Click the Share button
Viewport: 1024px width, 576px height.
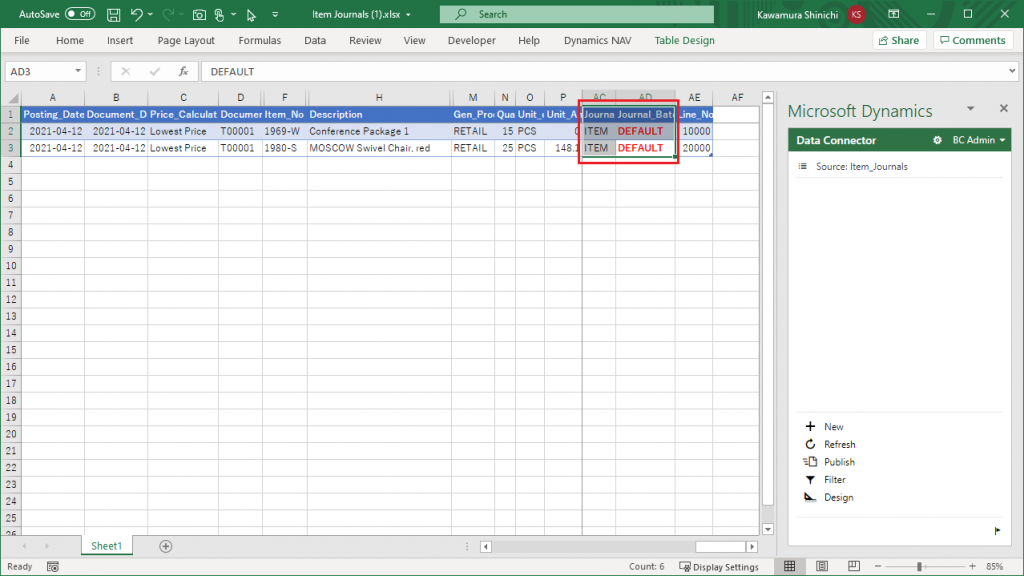899,40
